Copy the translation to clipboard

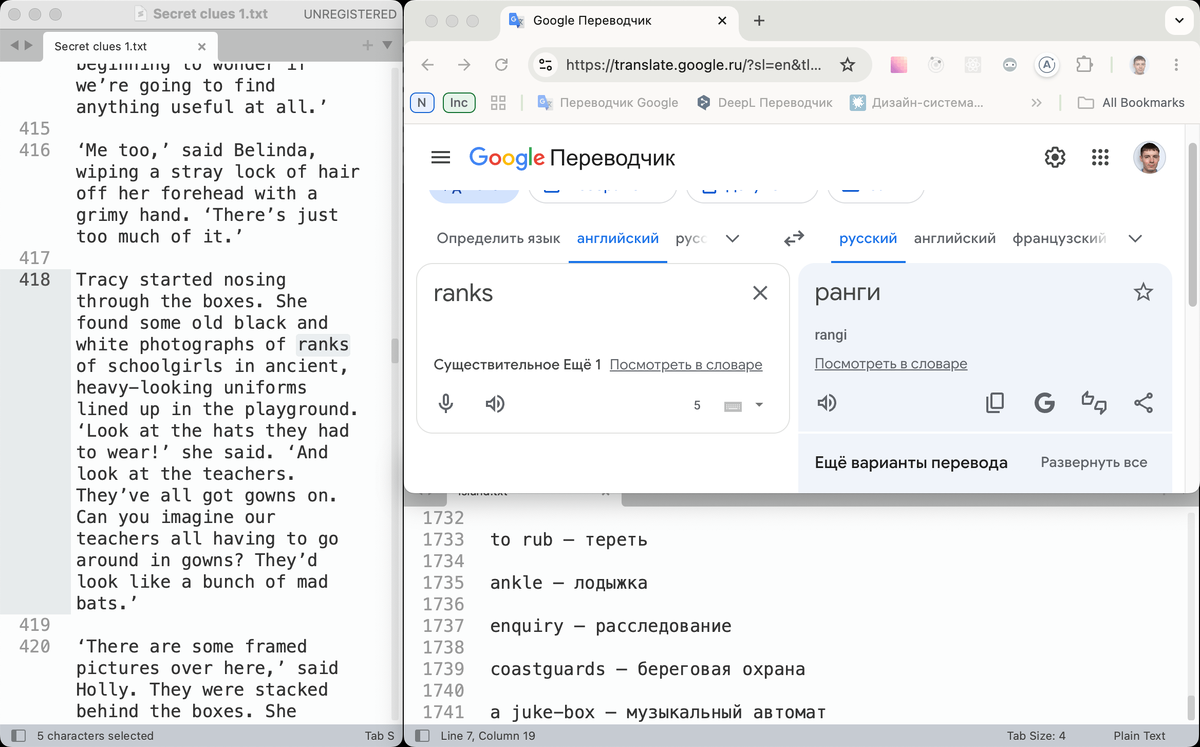tap(995, 403)
